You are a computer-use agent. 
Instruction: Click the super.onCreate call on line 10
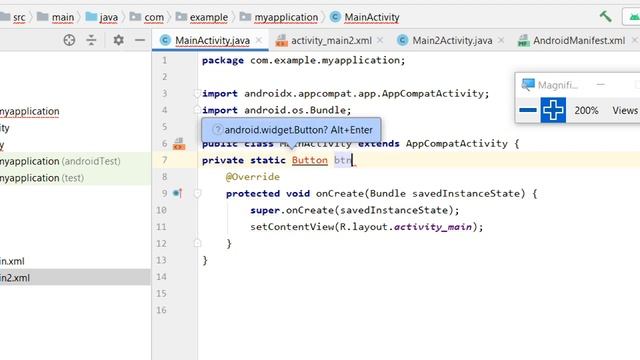point(355,210)
